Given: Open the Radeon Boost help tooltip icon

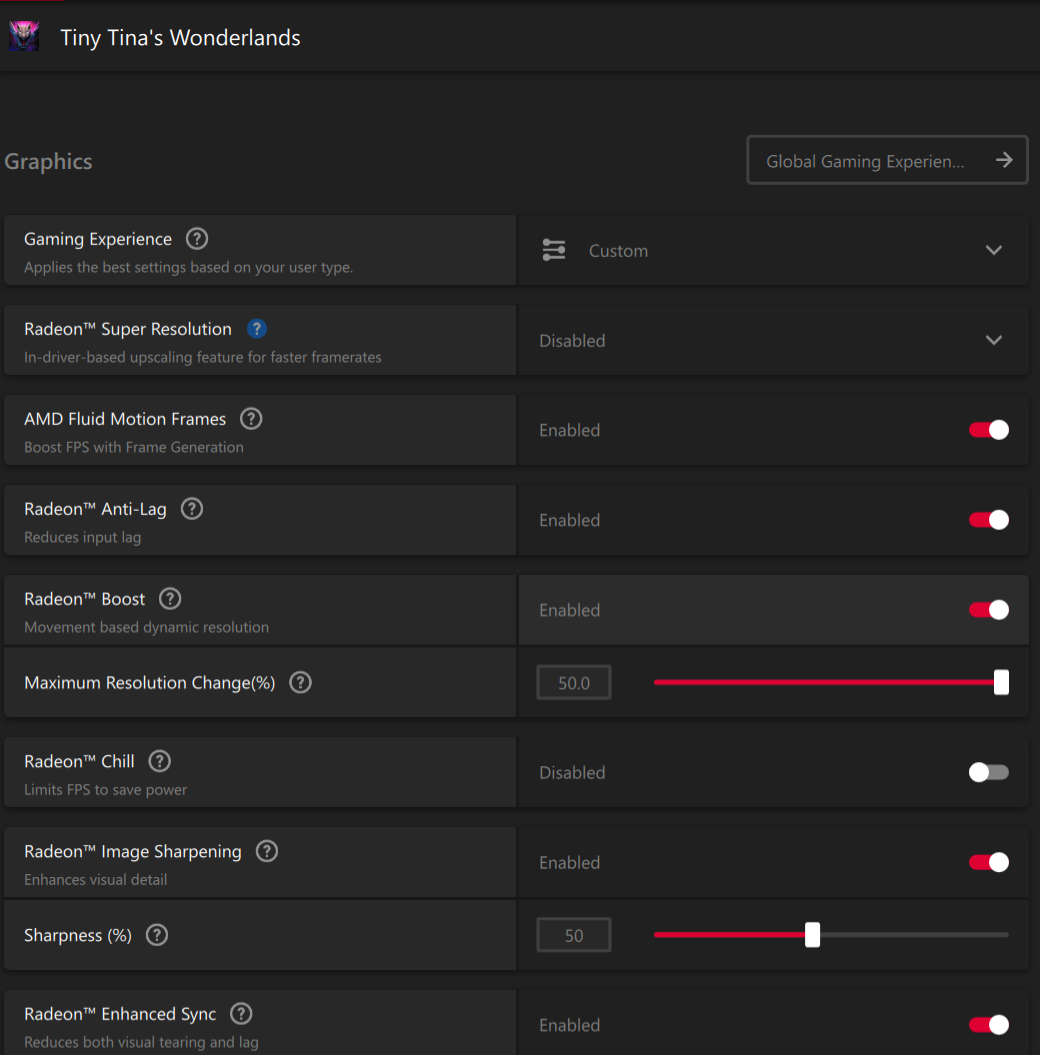Looking at the screenshot, I should coord(171,599).
